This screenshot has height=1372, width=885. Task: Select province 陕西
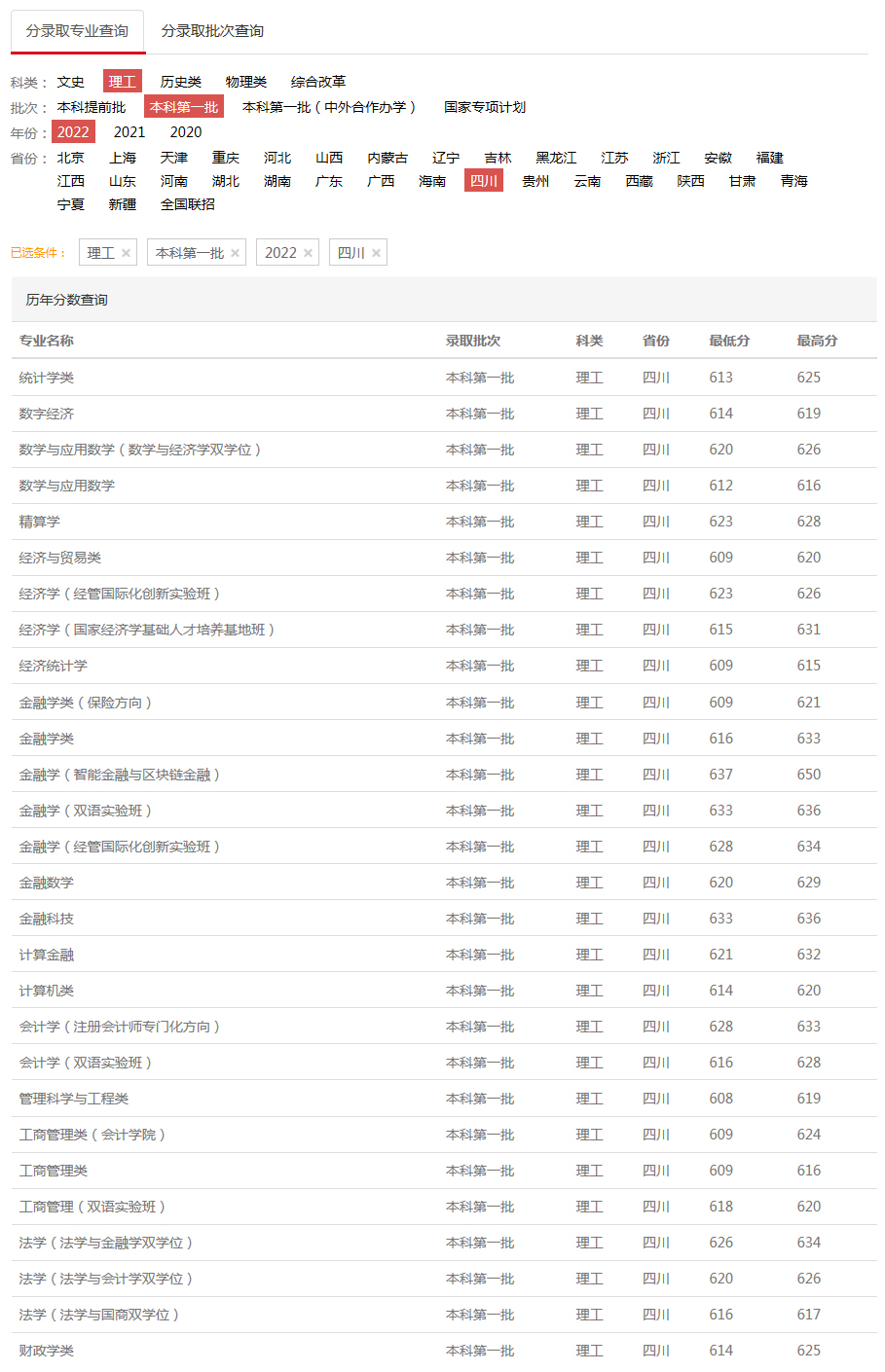[x=690, y=181]
